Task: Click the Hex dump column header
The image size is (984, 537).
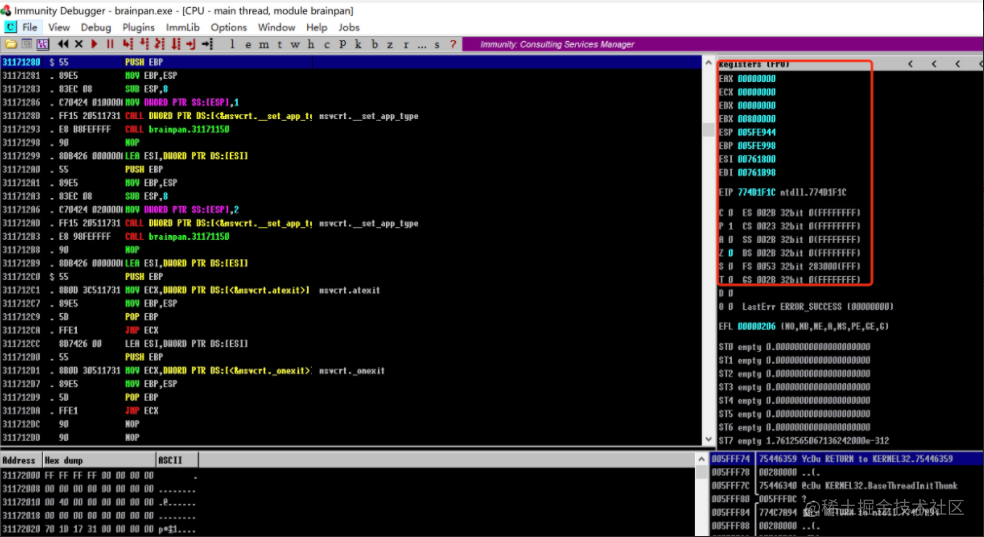Action: (99, 460)
